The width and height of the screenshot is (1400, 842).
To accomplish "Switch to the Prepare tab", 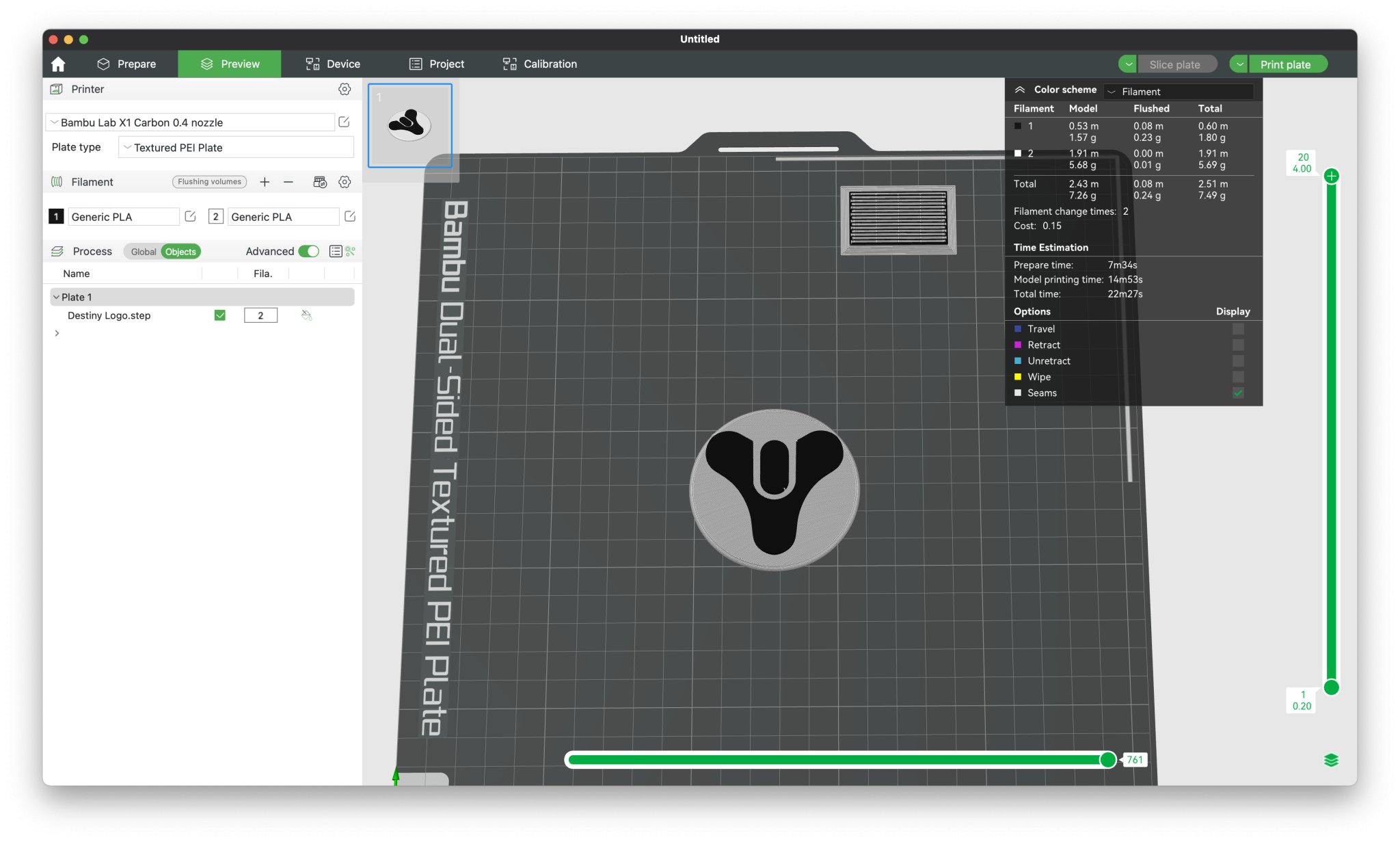I will (x=127, y=64).
